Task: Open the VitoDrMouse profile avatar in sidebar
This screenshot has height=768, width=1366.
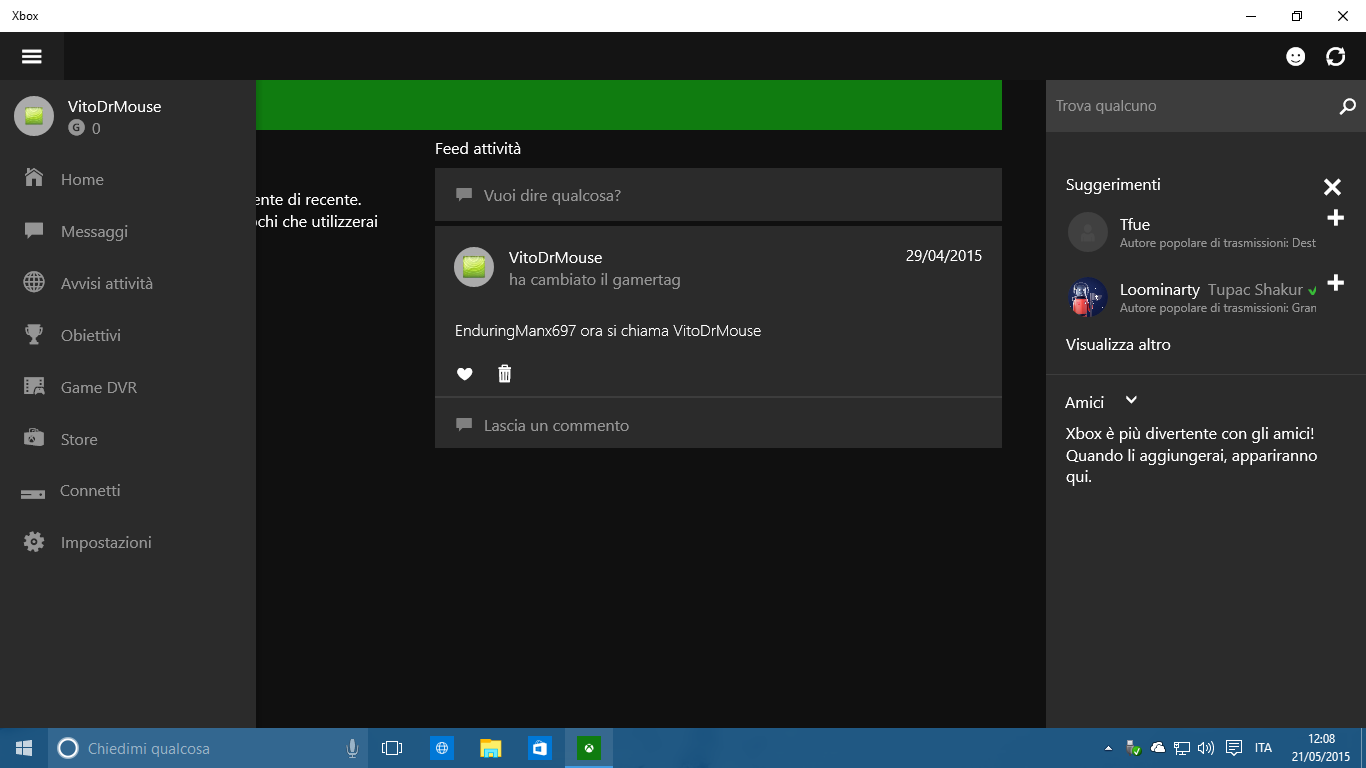Action: [33, 116]
